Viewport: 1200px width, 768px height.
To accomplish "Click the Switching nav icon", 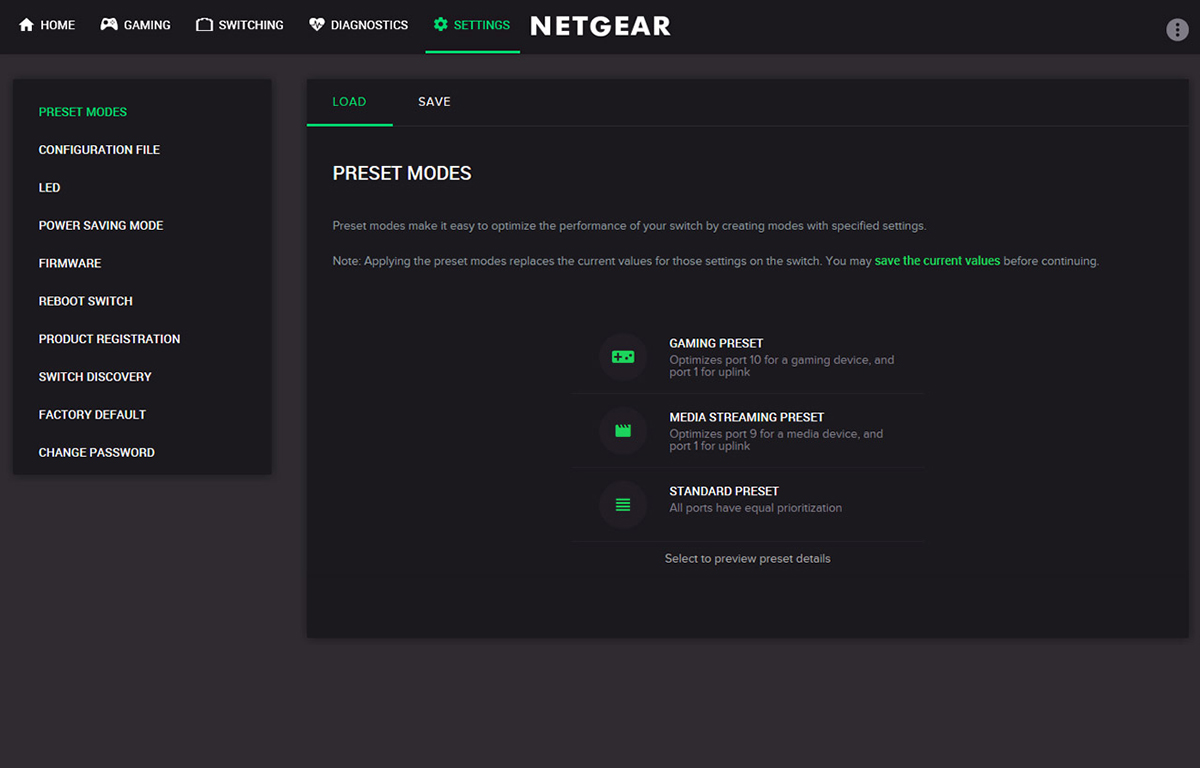I will (204, 25).
